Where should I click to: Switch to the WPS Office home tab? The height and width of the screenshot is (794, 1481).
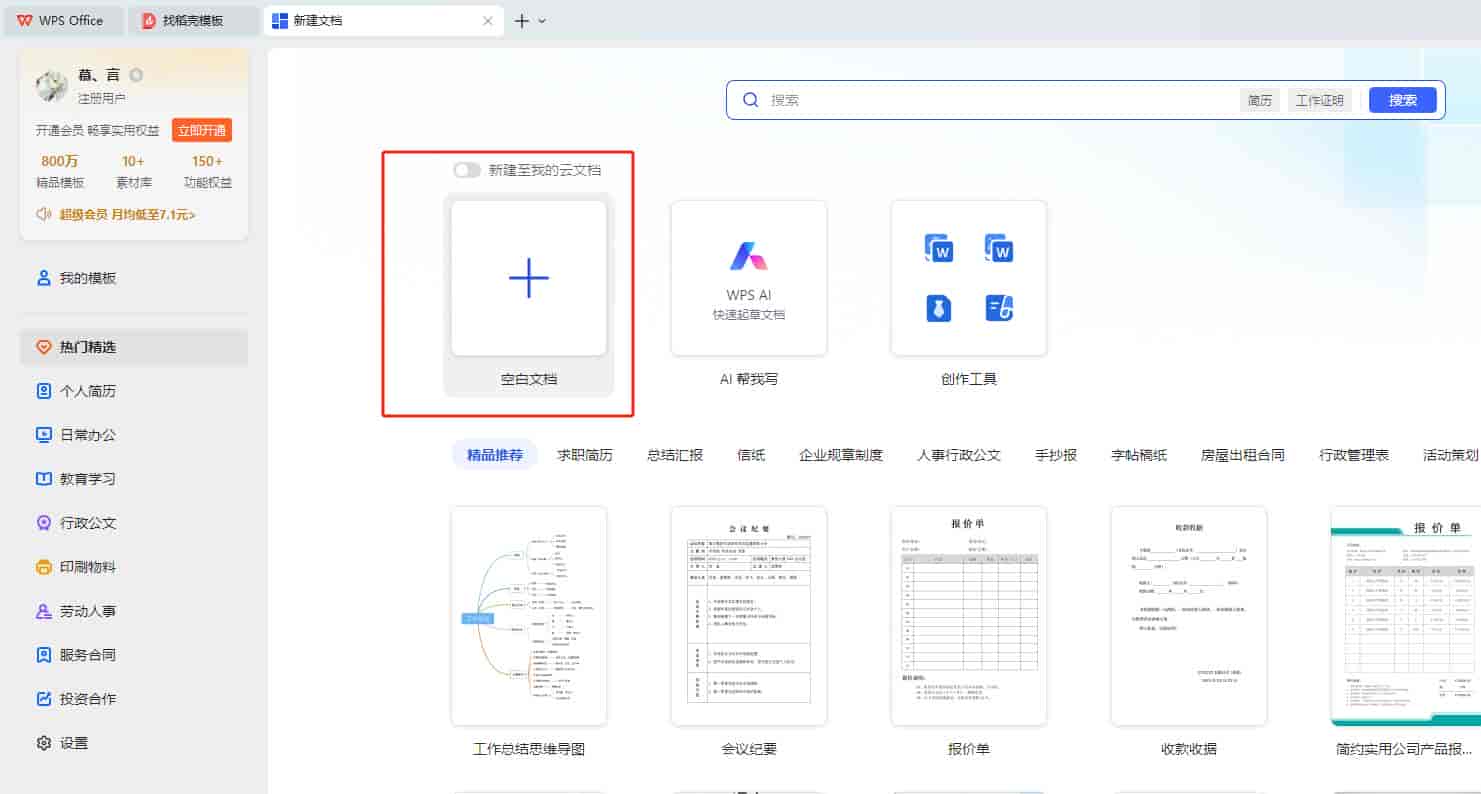(64, 20)
